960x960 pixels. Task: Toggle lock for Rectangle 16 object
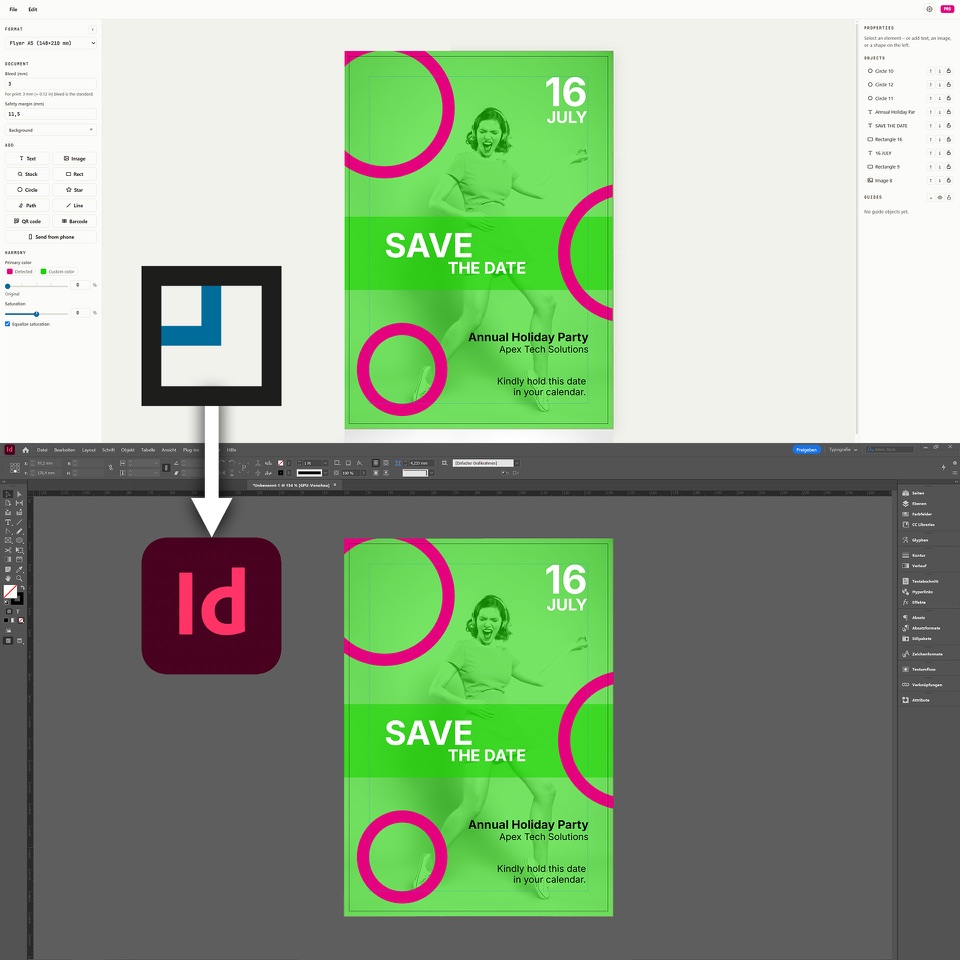[948, 139]
